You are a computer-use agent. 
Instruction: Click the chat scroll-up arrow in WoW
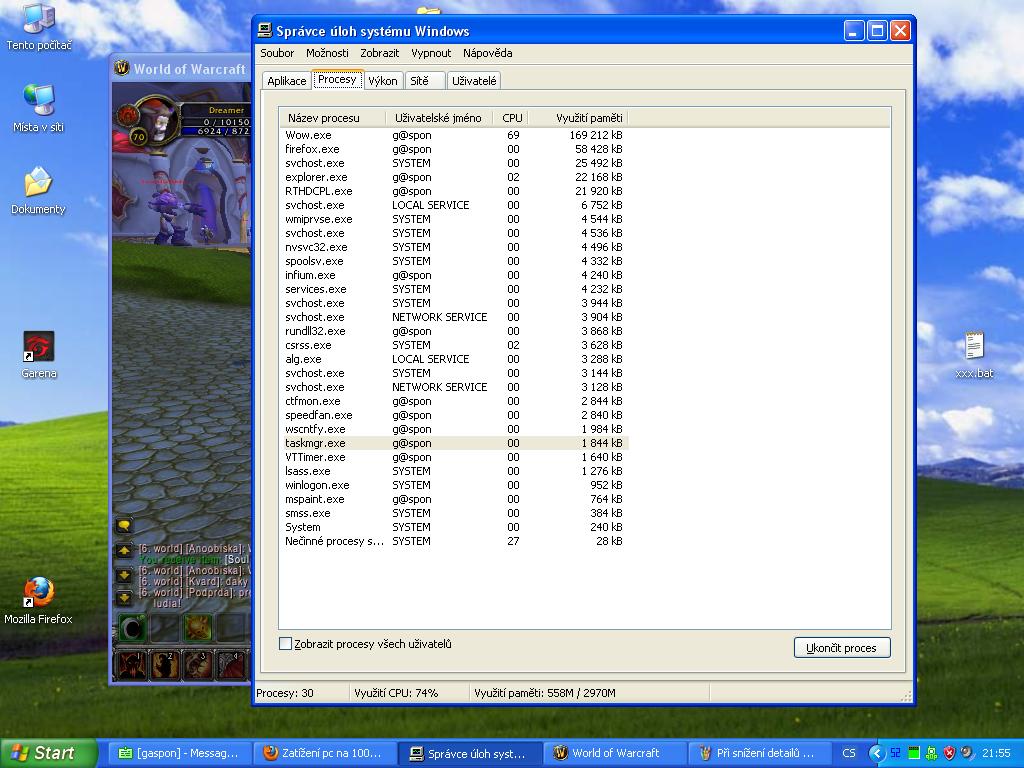click(x=123, y=551)
